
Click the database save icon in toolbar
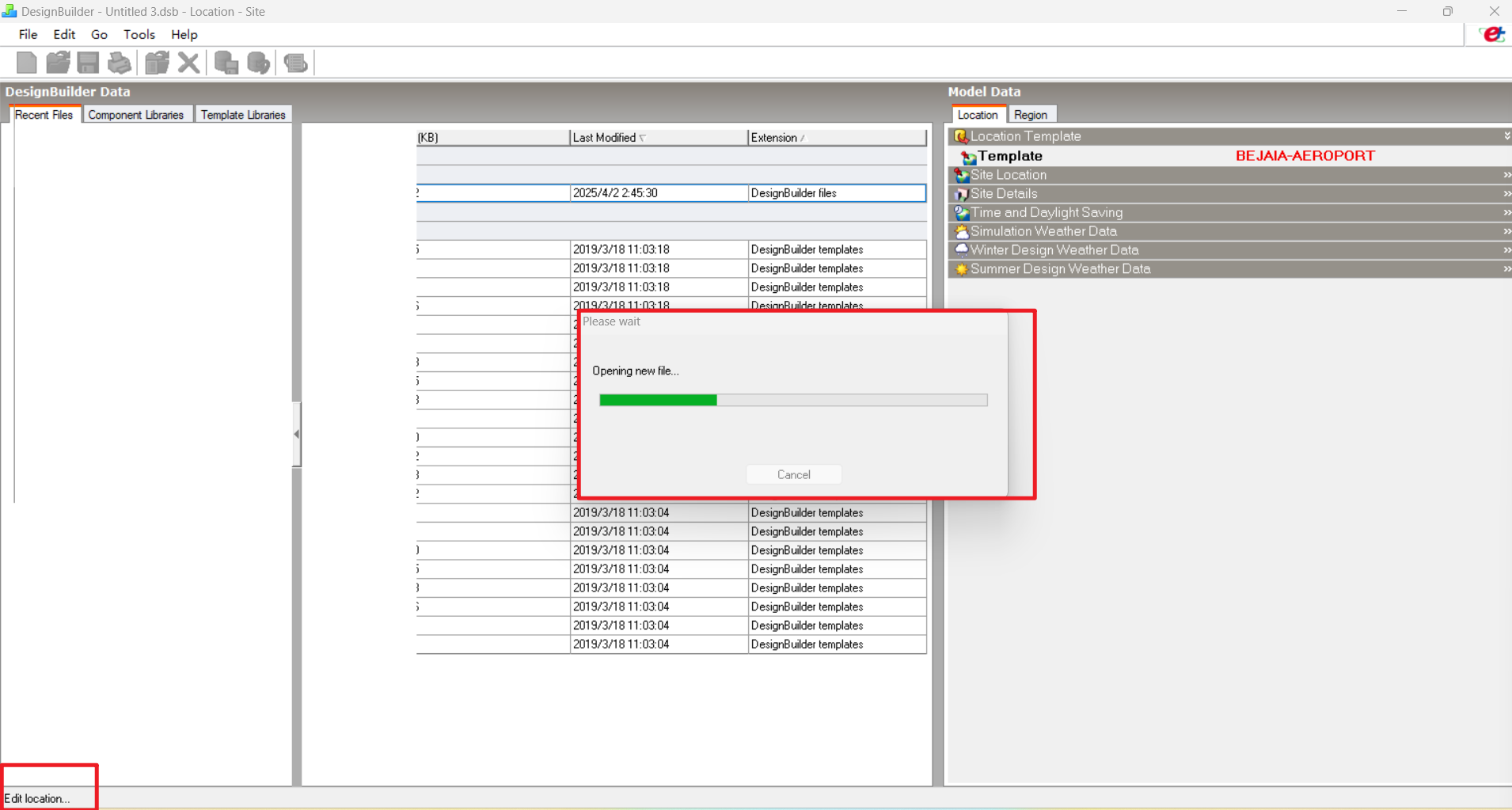pyautogui.click(x=226, y=63)
